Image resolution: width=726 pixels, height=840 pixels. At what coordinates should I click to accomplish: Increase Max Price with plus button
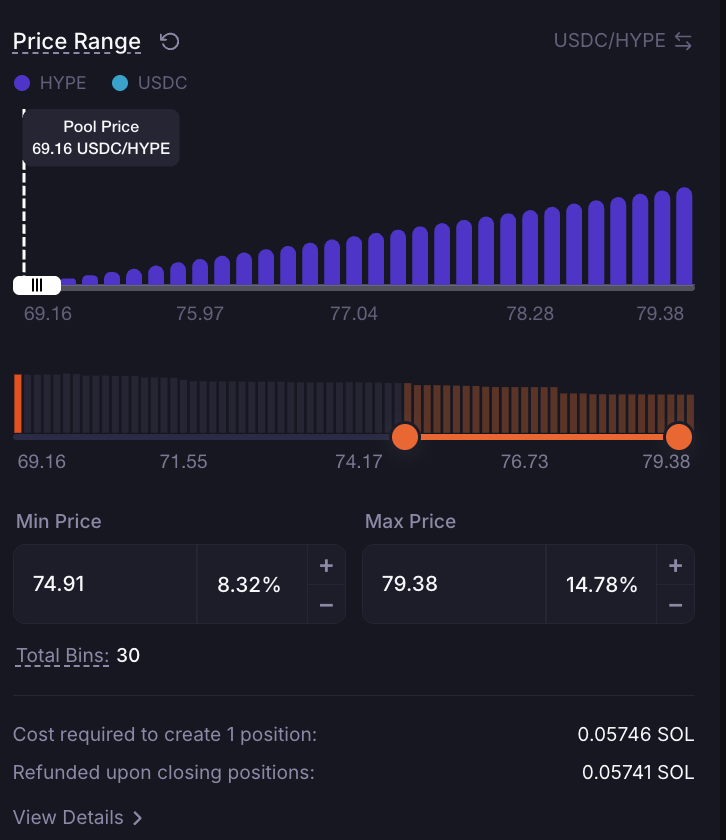coord(676,565)
